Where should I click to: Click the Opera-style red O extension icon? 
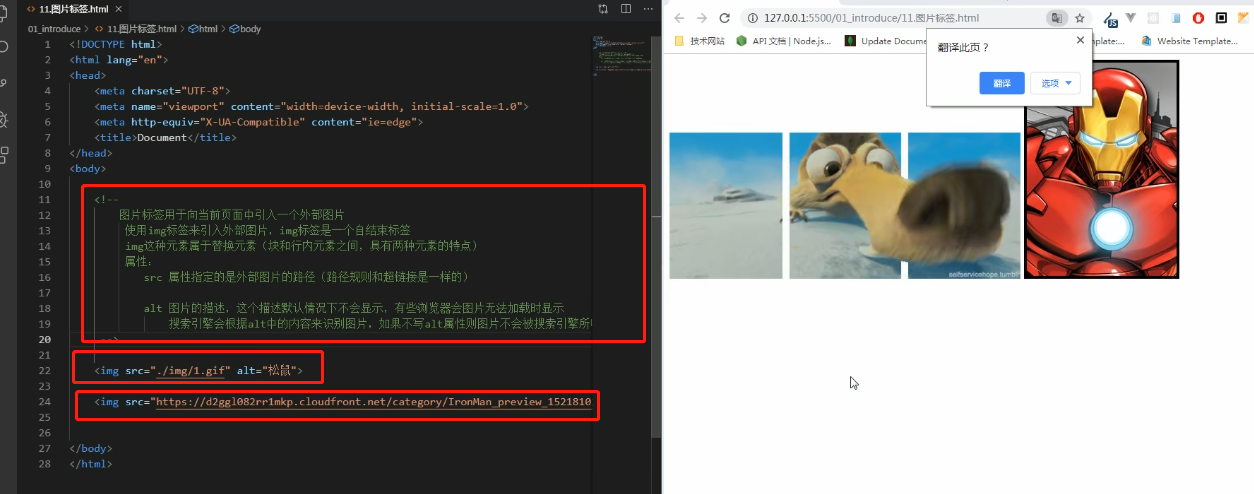point(1198,18)
